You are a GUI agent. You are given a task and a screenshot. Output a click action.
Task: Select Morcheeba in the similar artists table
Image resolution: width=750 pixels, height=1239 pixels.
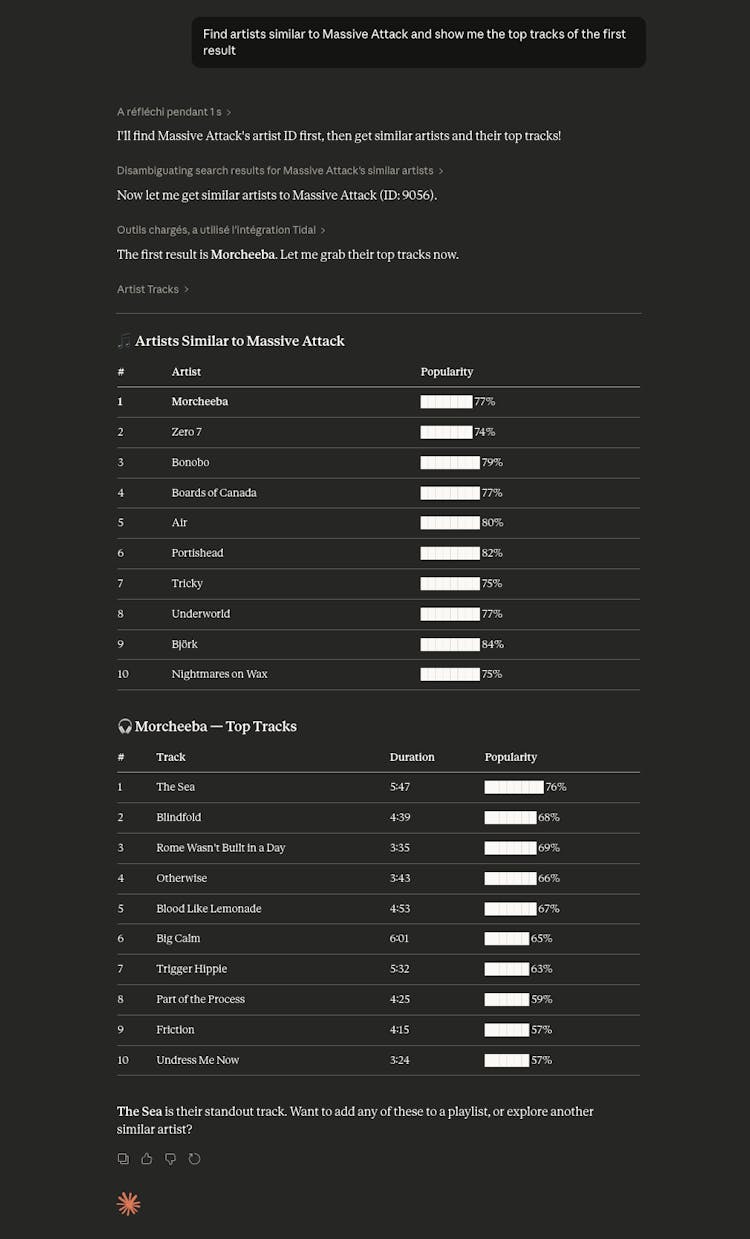point(200,402)
